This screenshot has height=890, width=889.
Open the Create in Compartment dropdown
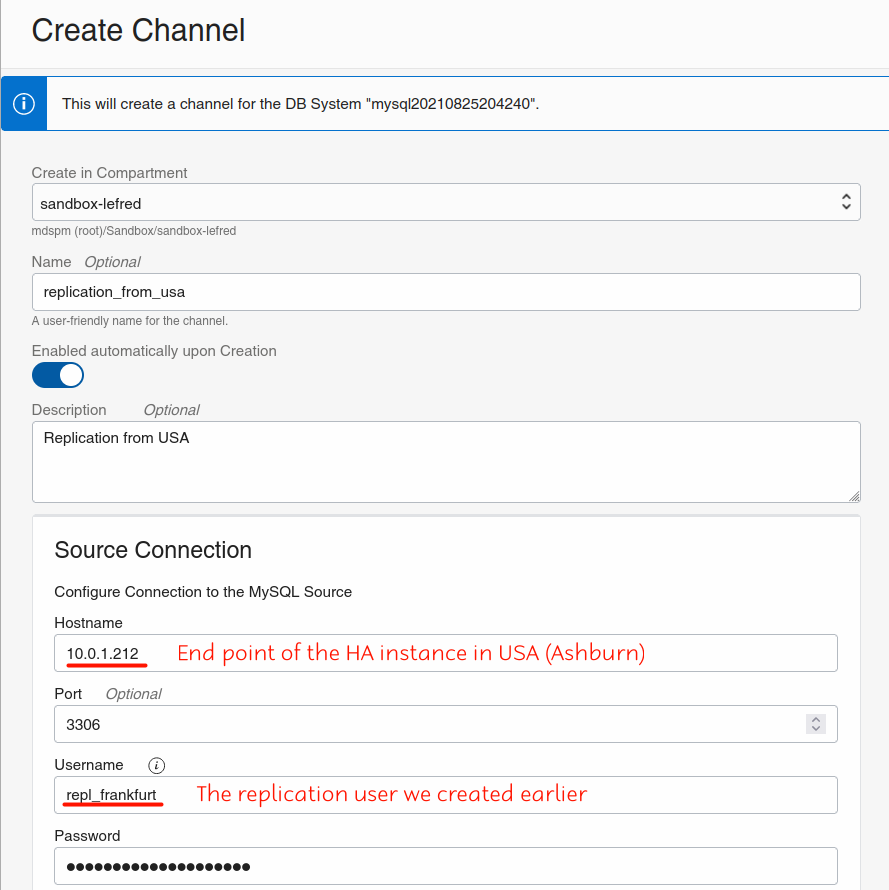446,202
